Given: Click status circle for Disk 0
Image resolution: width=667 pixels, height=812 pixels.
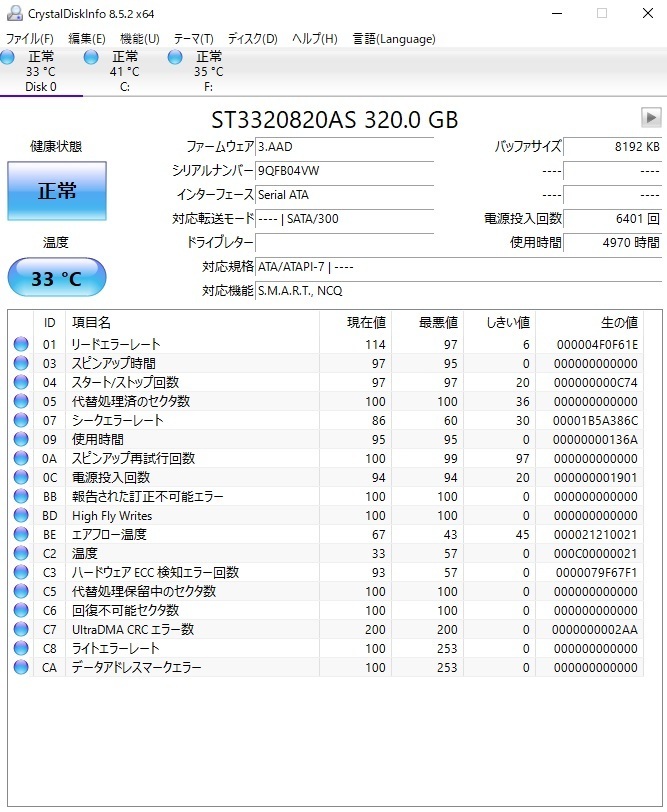Looking at the screenshot, I should 7,57.
